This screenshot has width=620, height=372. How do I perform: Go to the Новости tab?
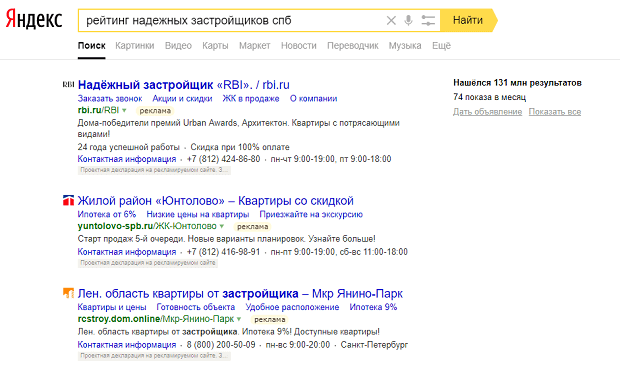(299, 46)
